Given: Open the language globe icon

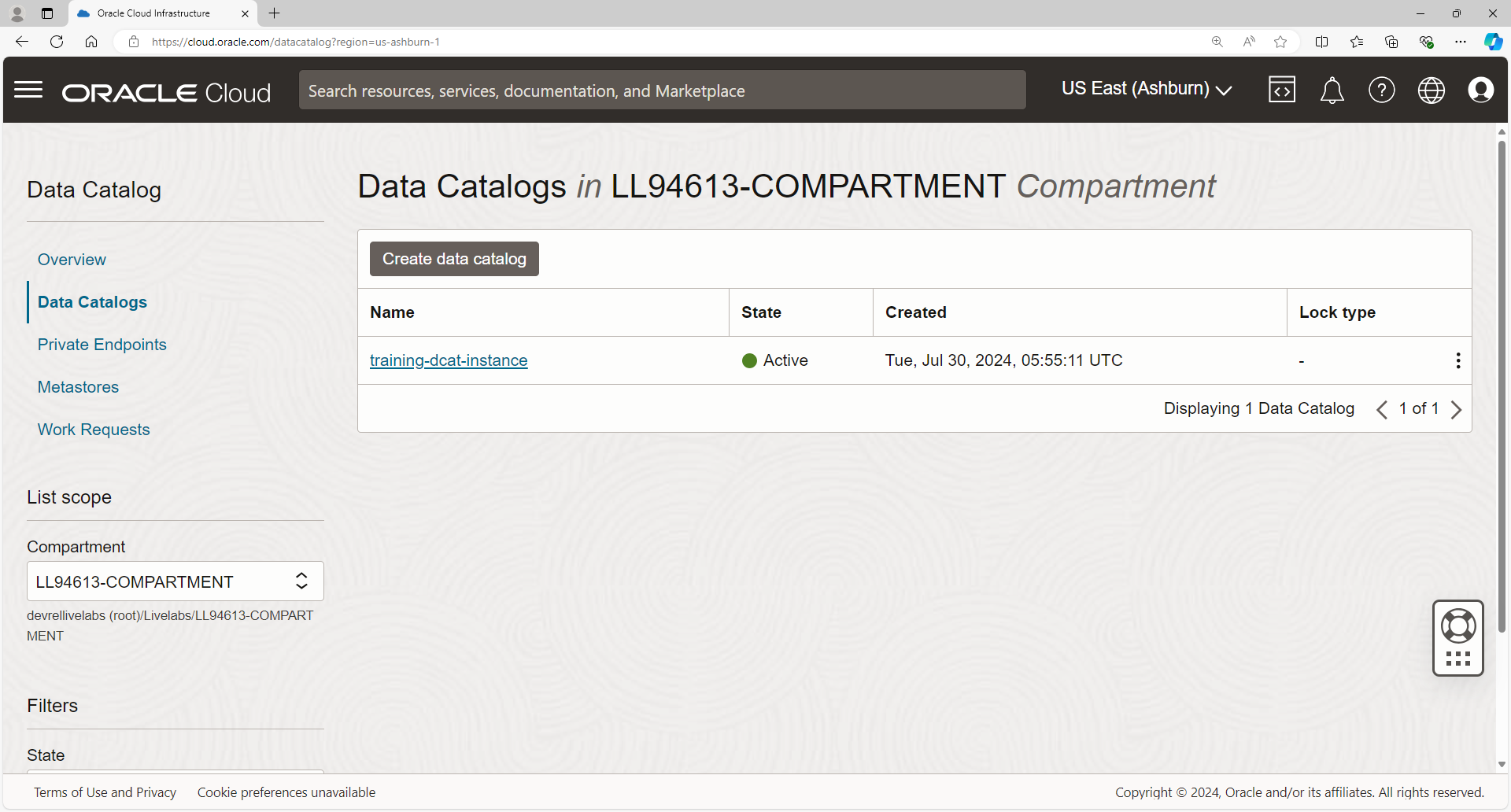Looking at the screenshot, I should 1432,90.
